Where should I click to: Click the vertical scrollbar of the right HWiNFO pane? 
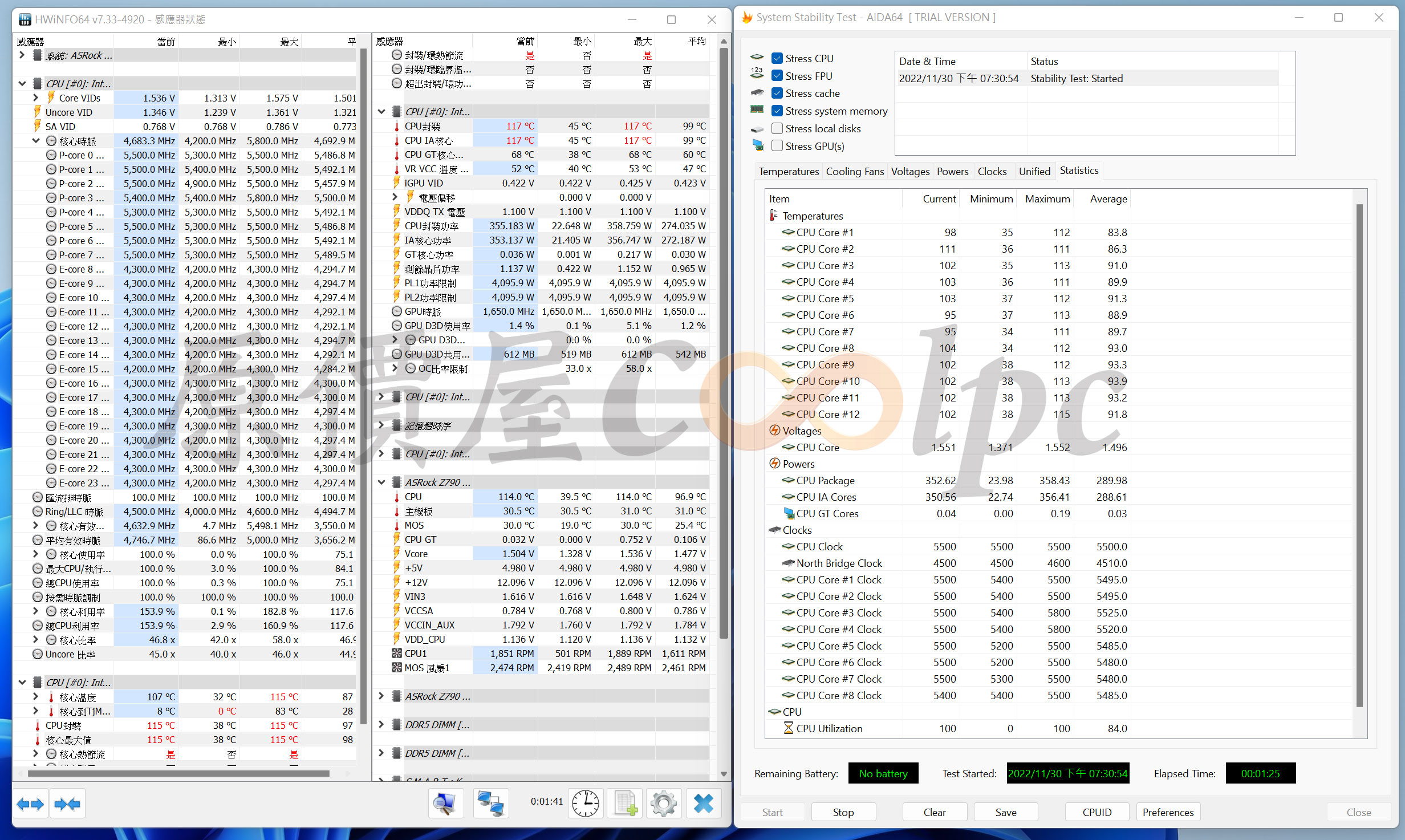pos(724,342)
